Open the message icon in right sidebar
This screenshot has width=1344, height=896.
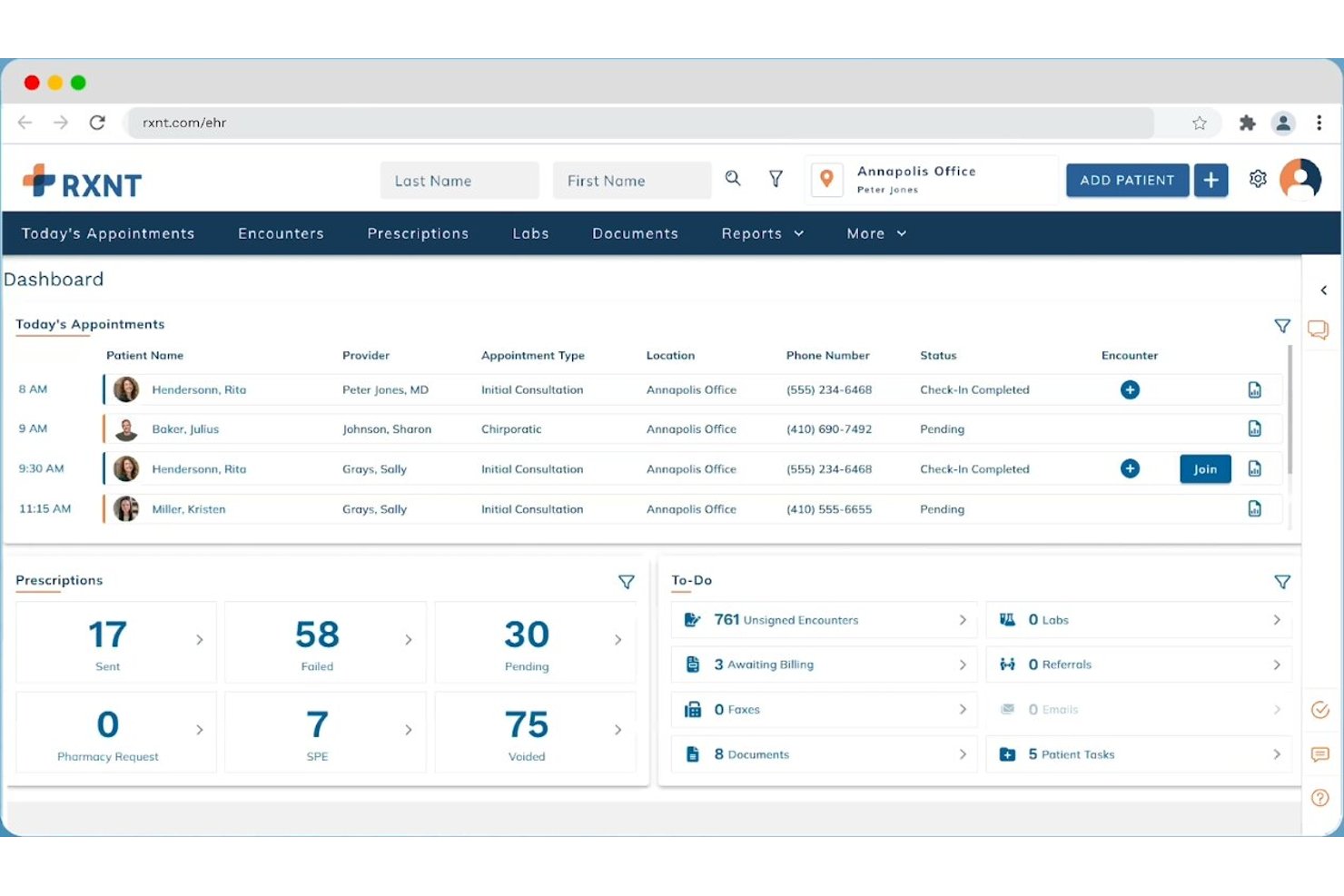(x=1320, y=754)
